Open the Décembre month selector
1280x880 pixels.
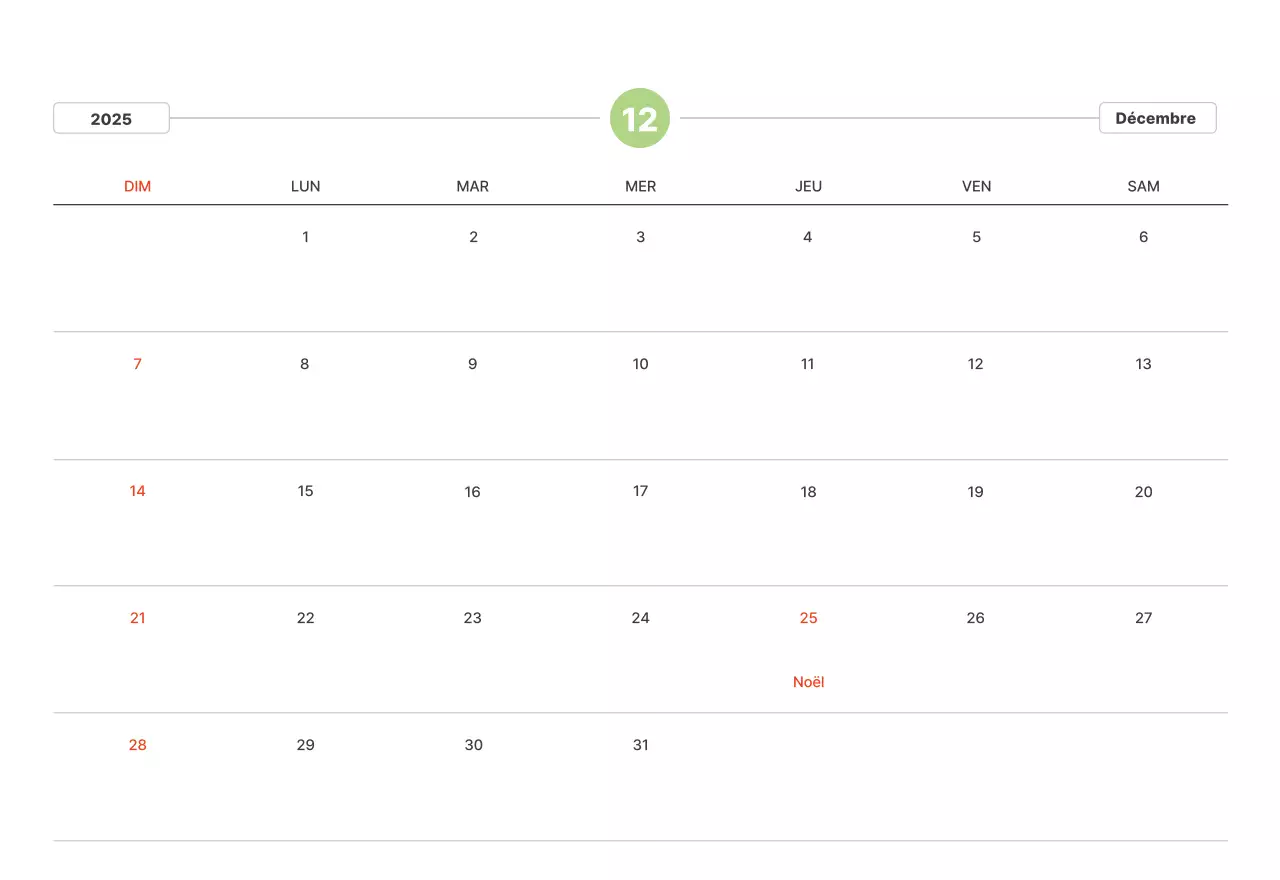[1157, 118]
